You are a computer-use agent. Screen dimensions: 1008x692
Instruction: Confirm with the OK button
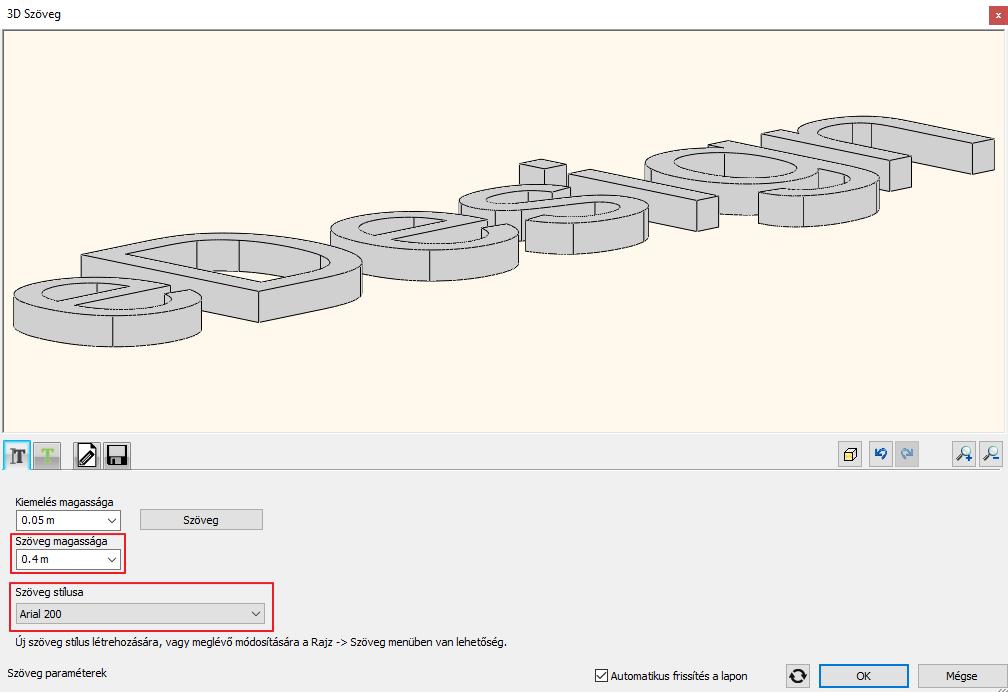(863, 676)
